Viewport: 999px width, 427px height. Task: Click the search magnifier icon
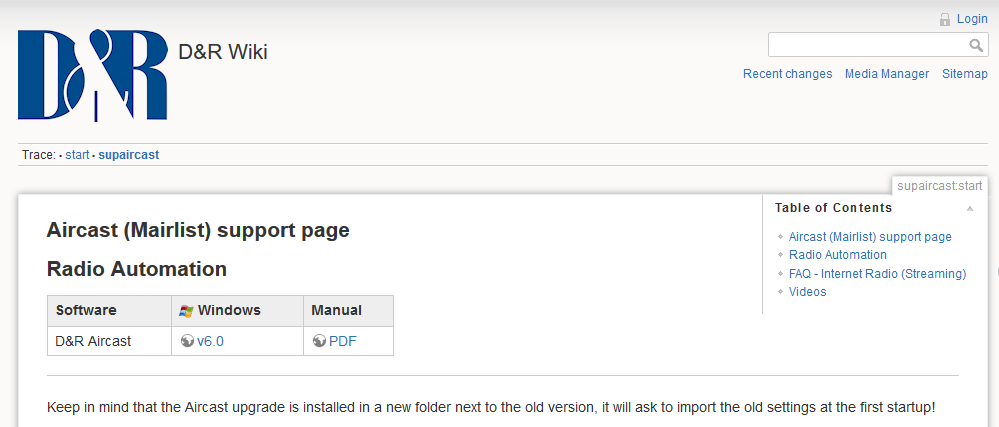point(976,46)
